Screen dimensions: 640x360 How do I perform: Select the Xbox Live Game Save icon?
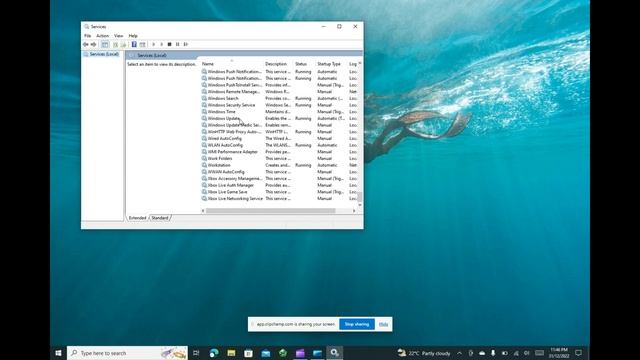[204, 192]
